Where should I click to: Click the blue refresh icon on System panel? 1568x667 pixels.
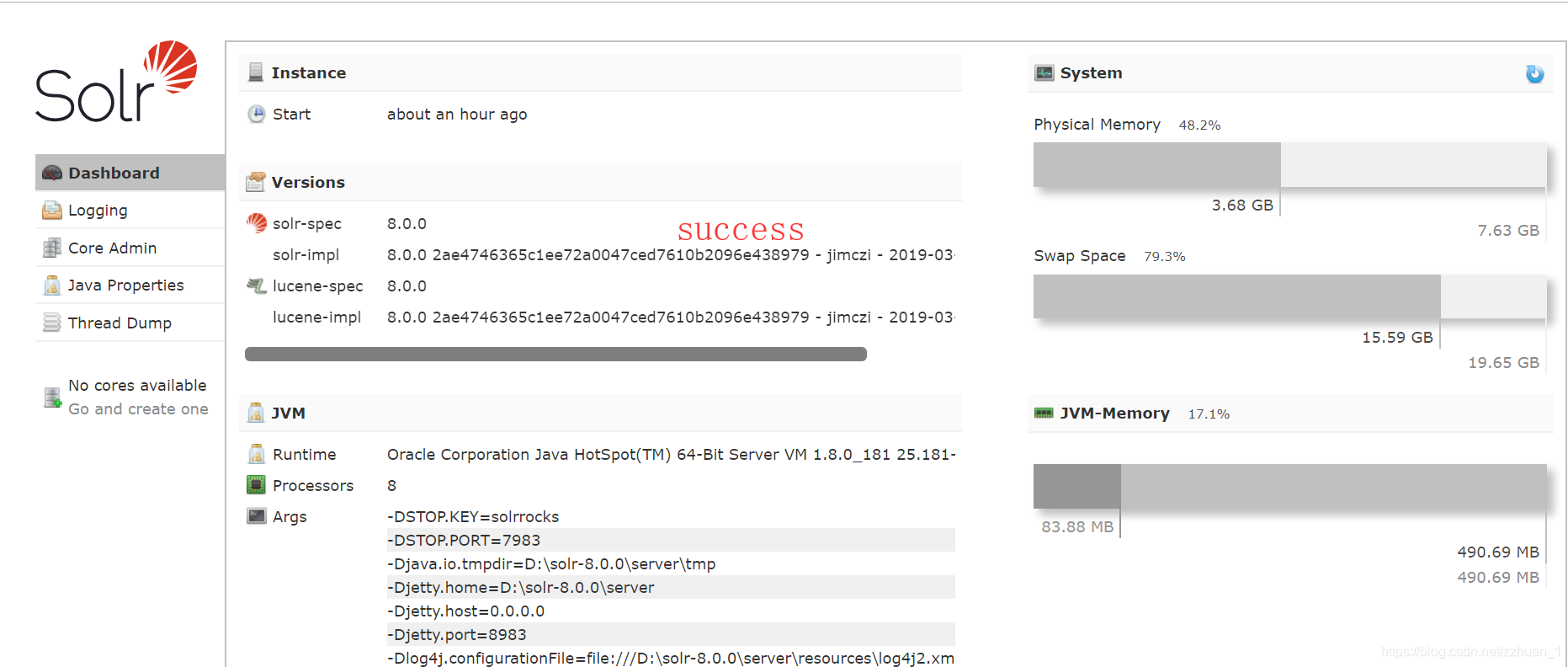pyautogui.click(x=1534, y=74)
